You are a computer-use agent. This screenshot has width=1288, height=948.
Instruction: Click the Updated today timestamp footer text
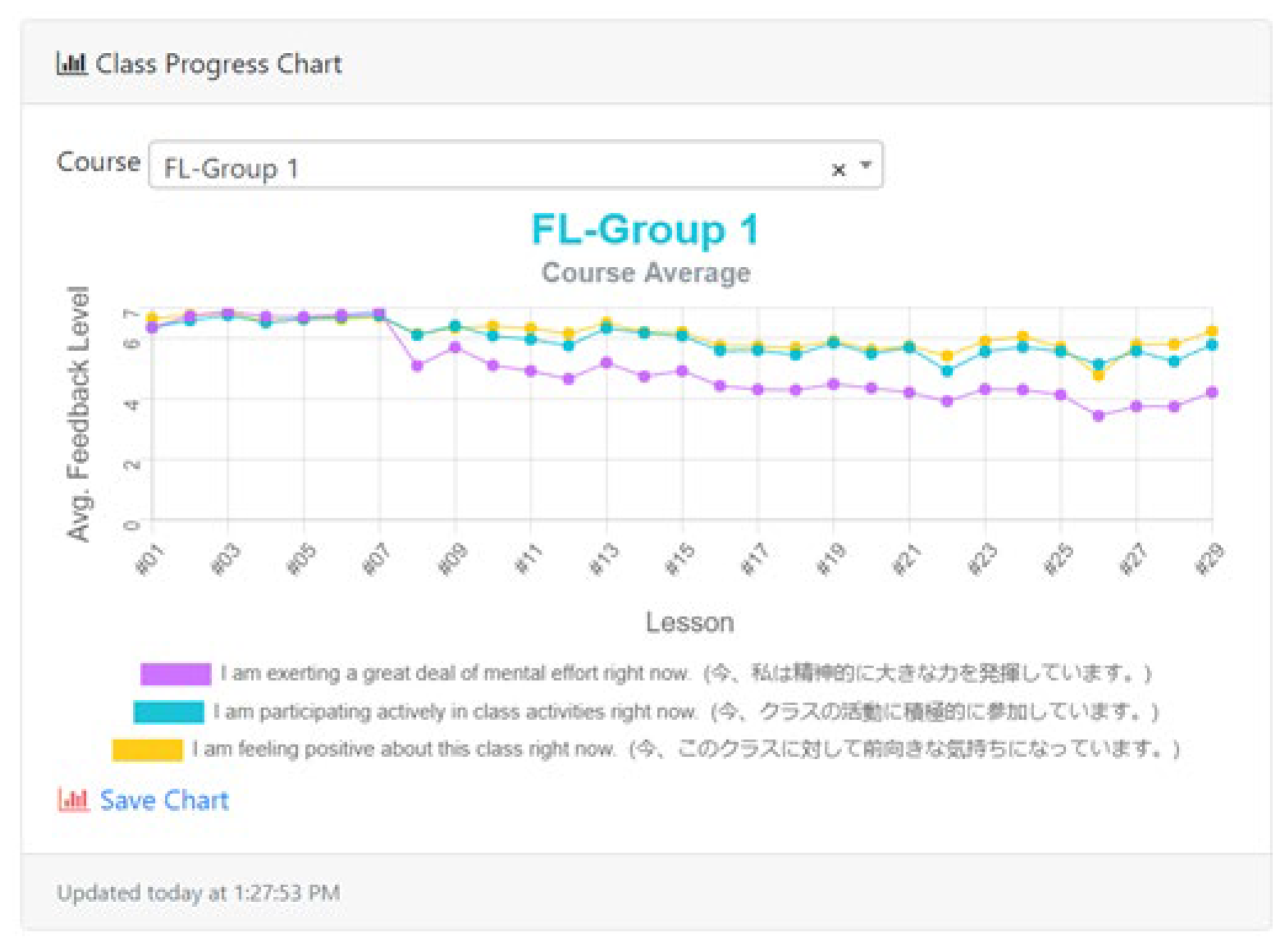pos(198,893)
